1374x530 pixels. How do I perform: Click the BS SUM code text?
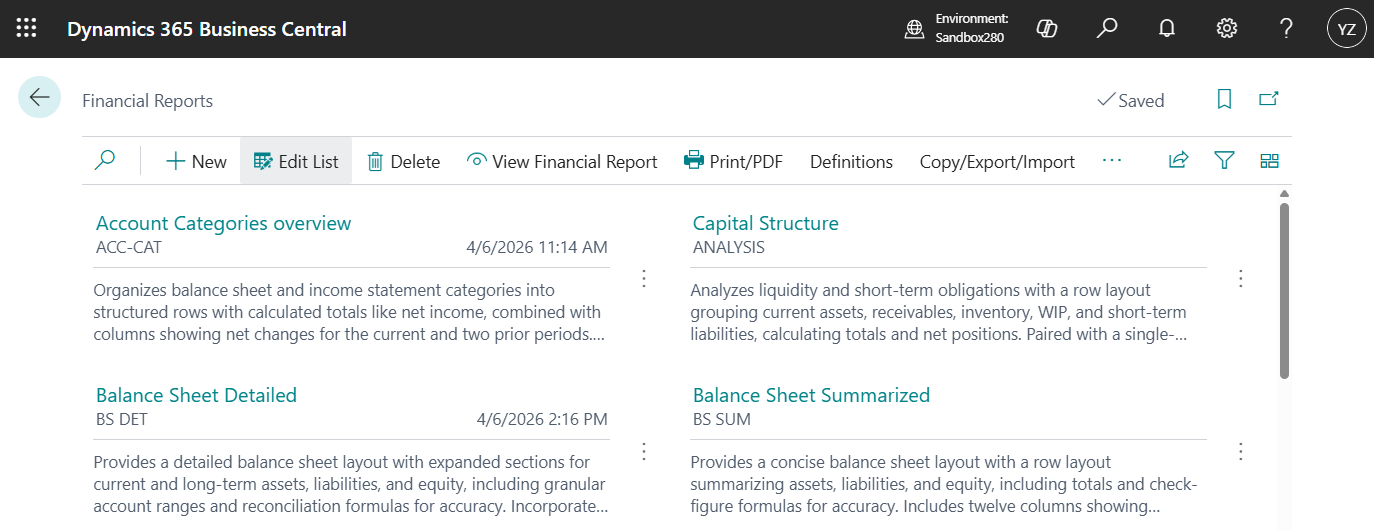click(x=722, y=419)
